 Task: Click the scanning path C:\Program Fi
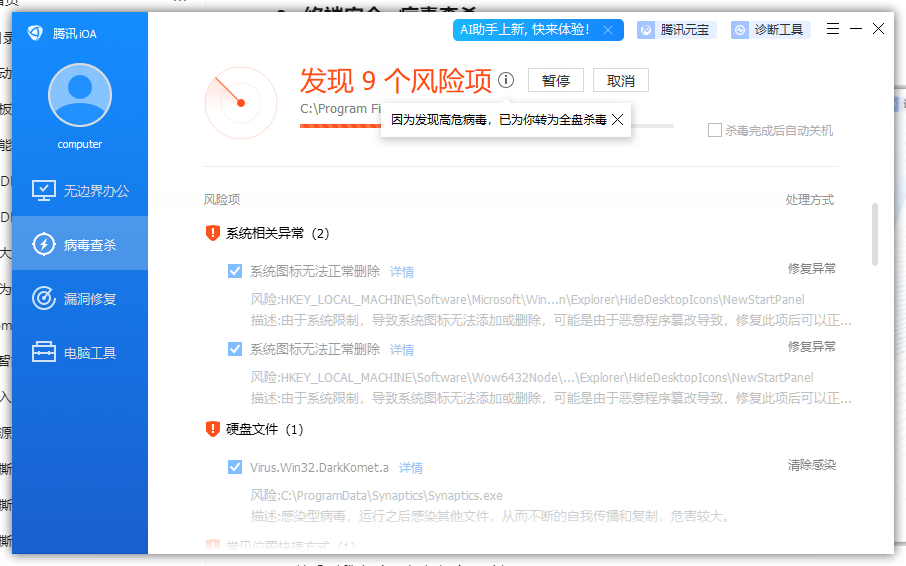pyautogui.click(x=340, y=109)
